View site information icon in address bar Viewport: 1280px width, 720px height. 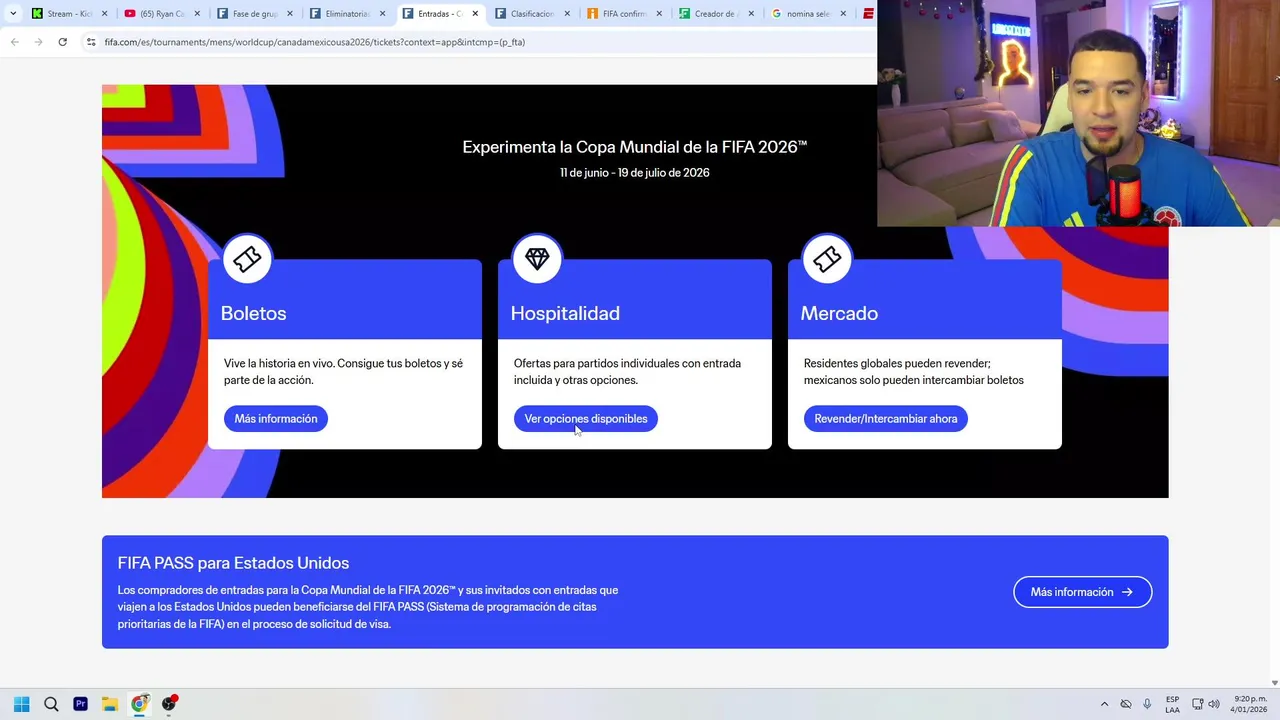pos(91,42)
